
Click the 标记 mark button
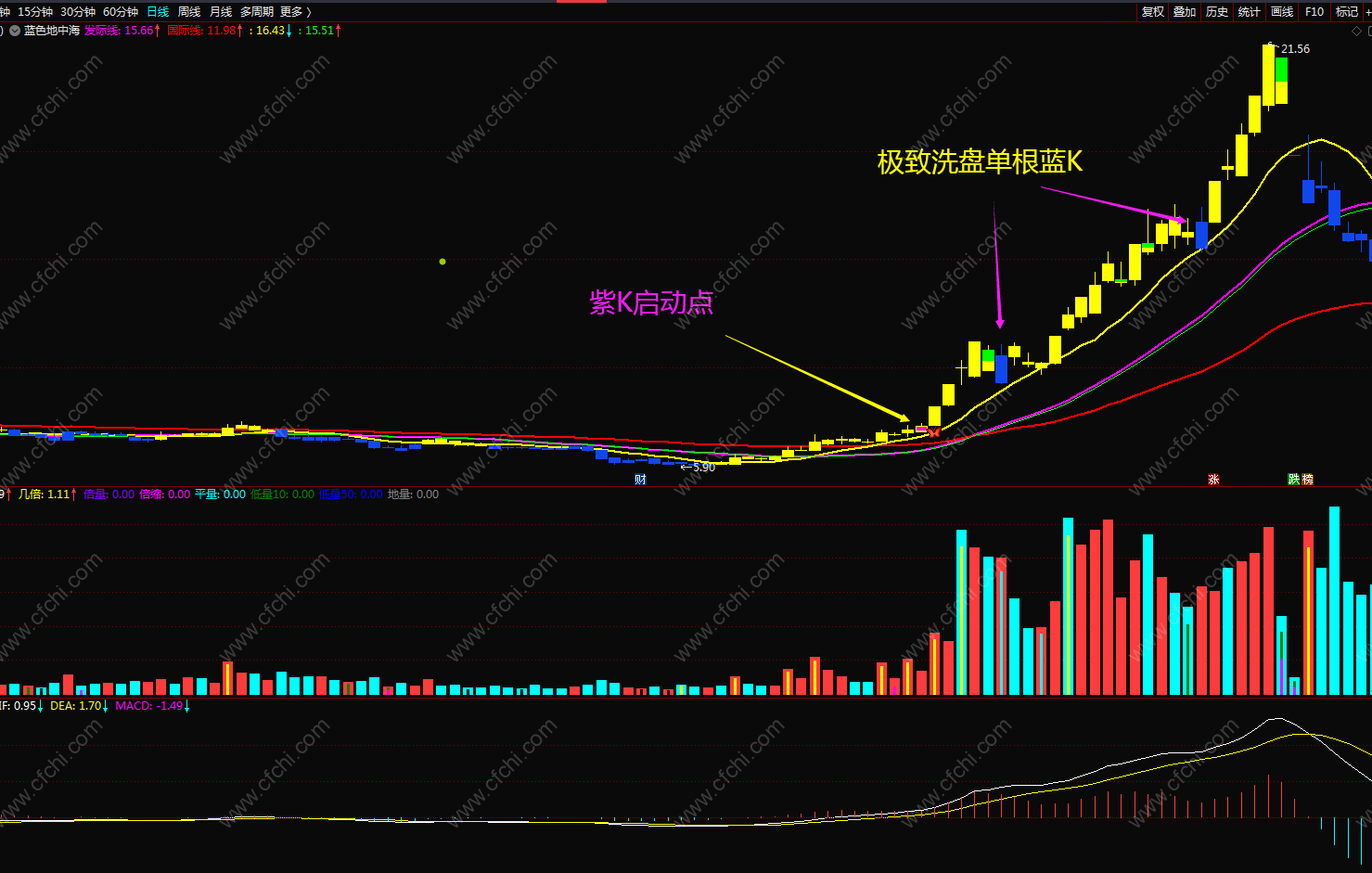pyautogui.click(x=1346, y=12)
